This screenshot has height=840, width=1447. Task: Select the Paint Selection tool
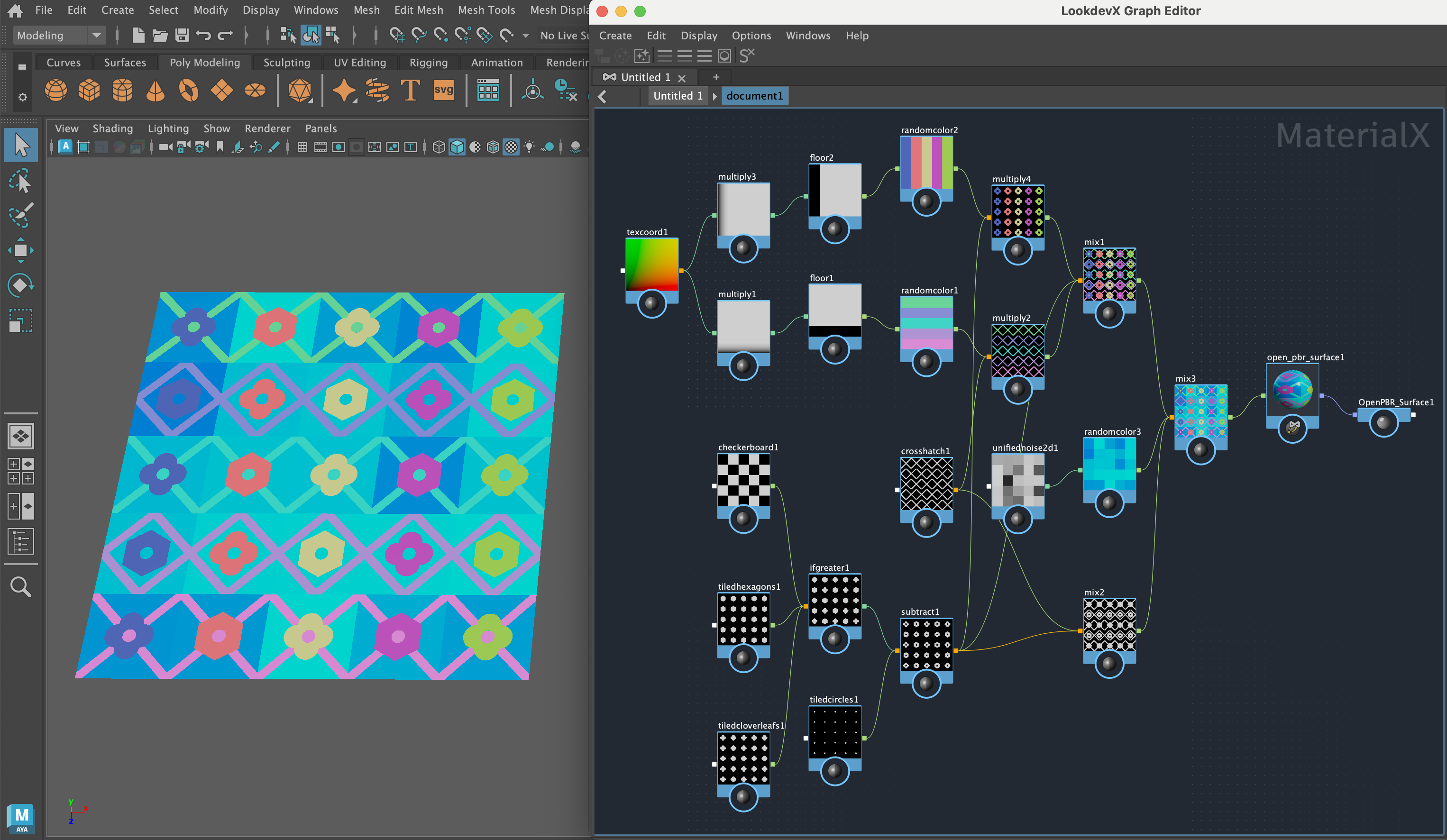[x=21, y=215]
